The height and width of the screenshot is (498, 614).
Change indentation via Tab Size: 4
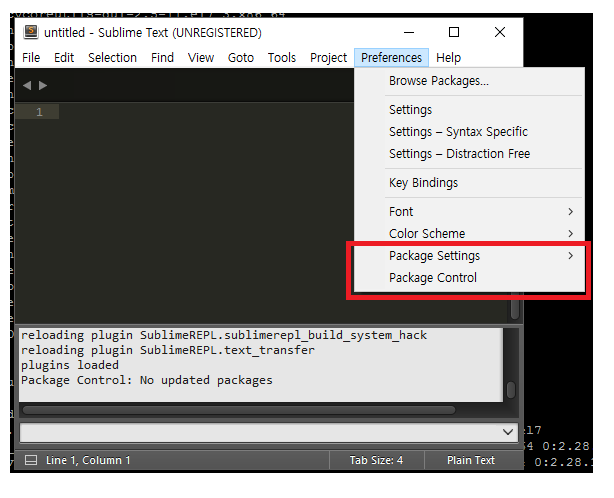pos(376,460)
